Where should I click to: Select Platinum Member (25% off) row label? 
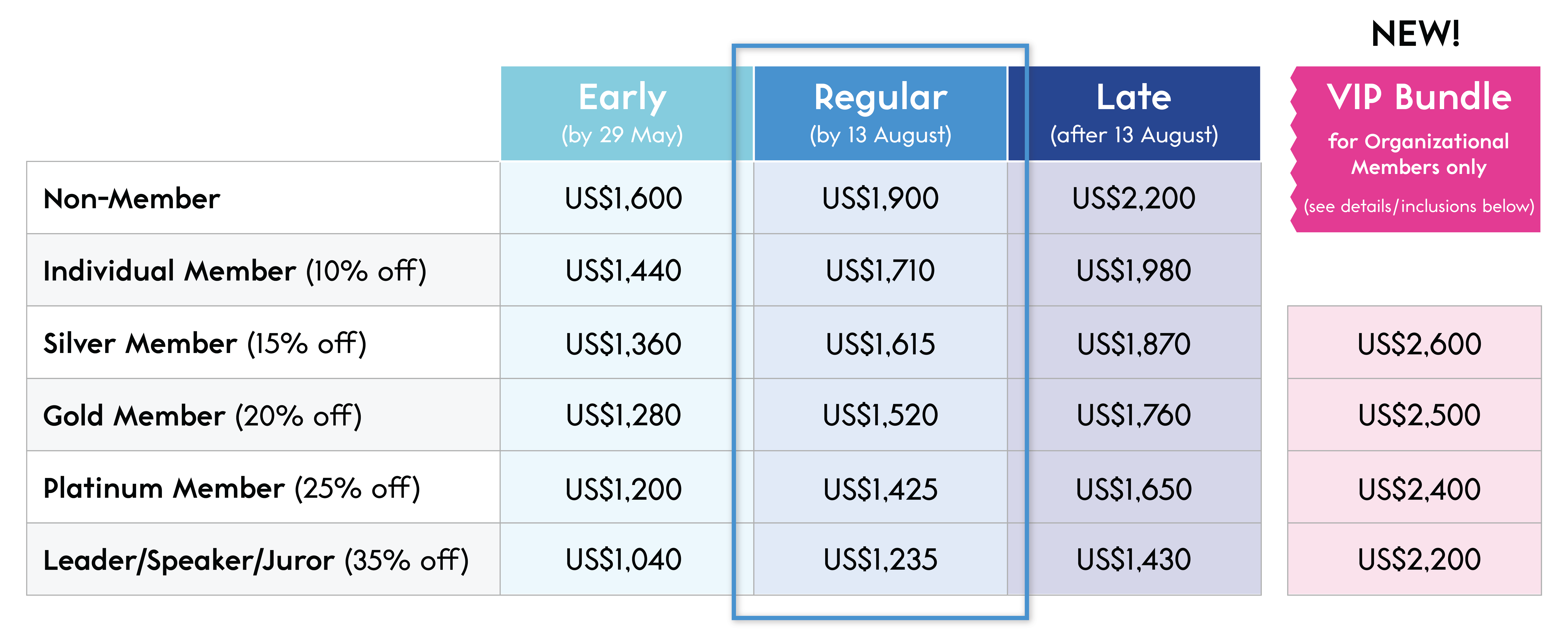pyautogui.click(x=232, y=488)
